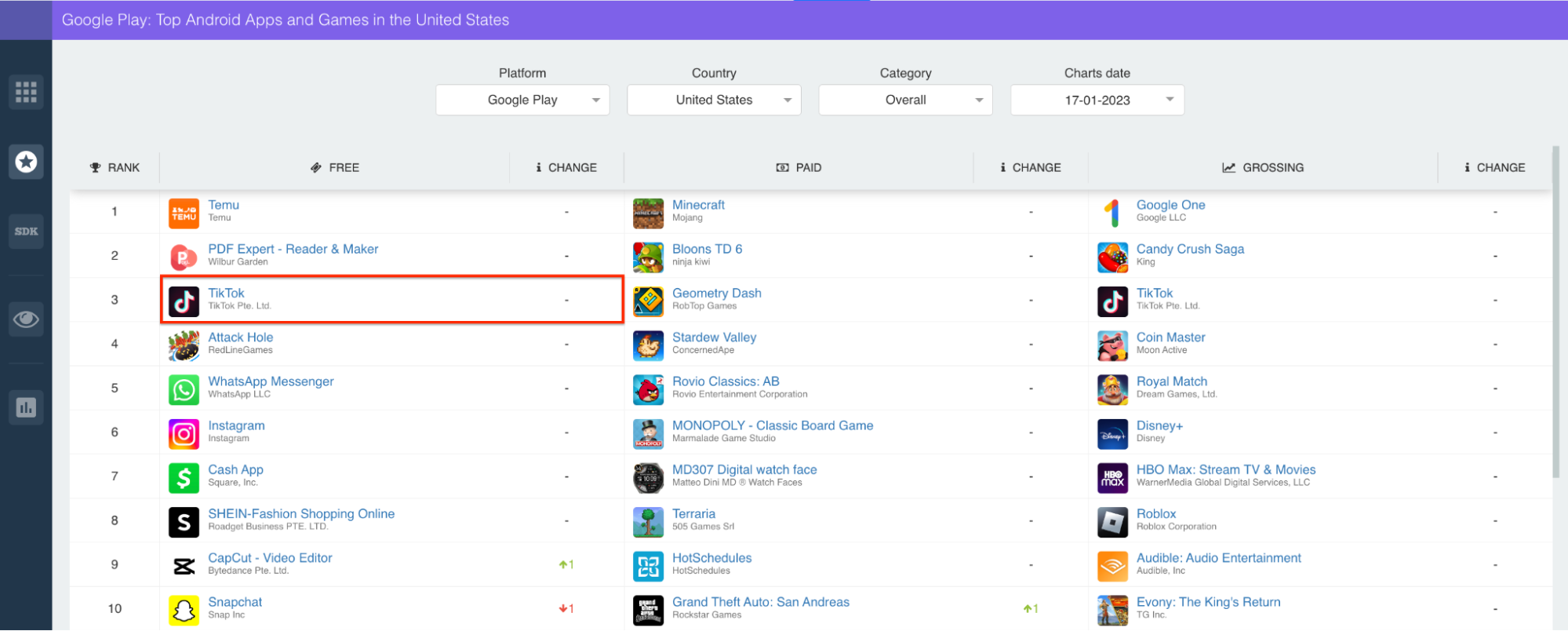
Task: Open the HotSchedules link
Action: 711,558
